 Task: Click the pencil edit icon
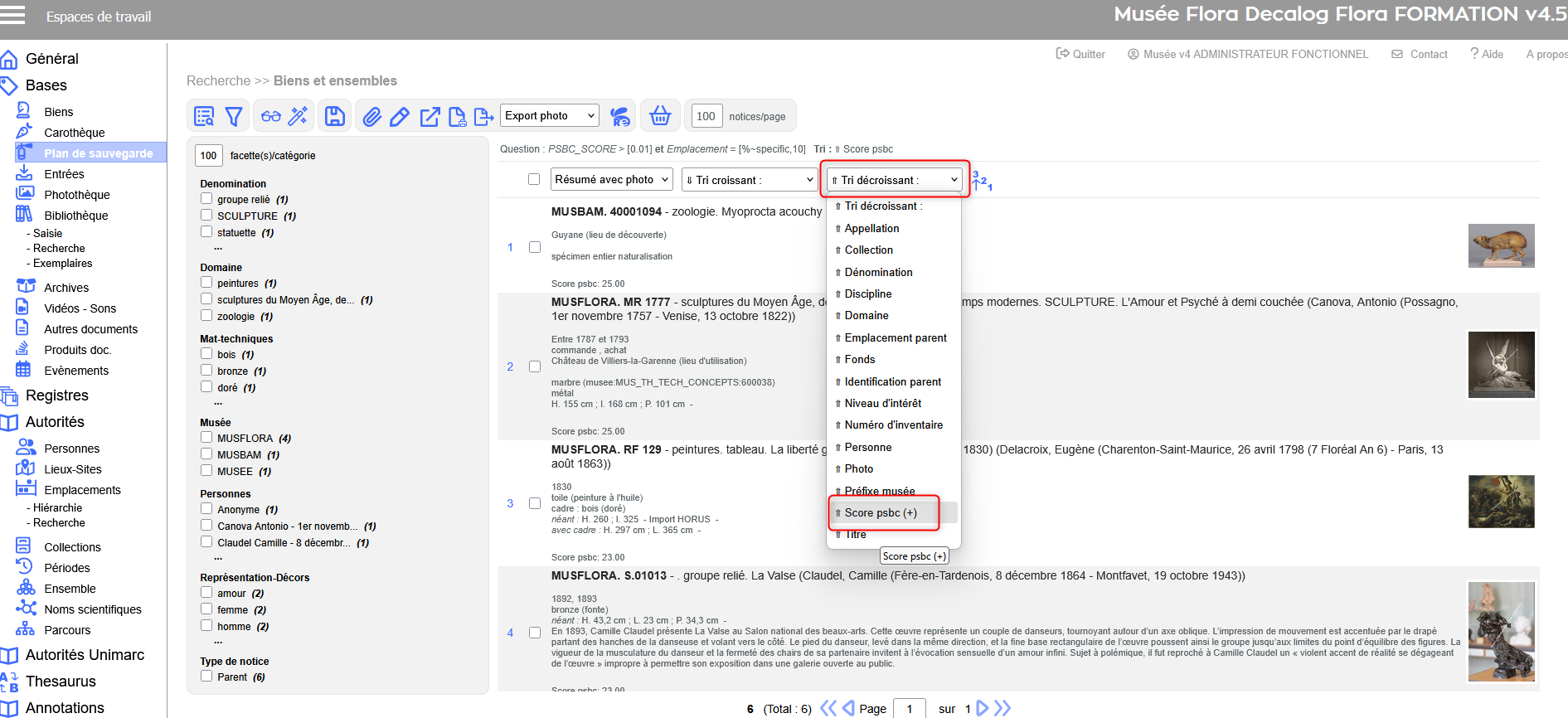coord(400,117)
